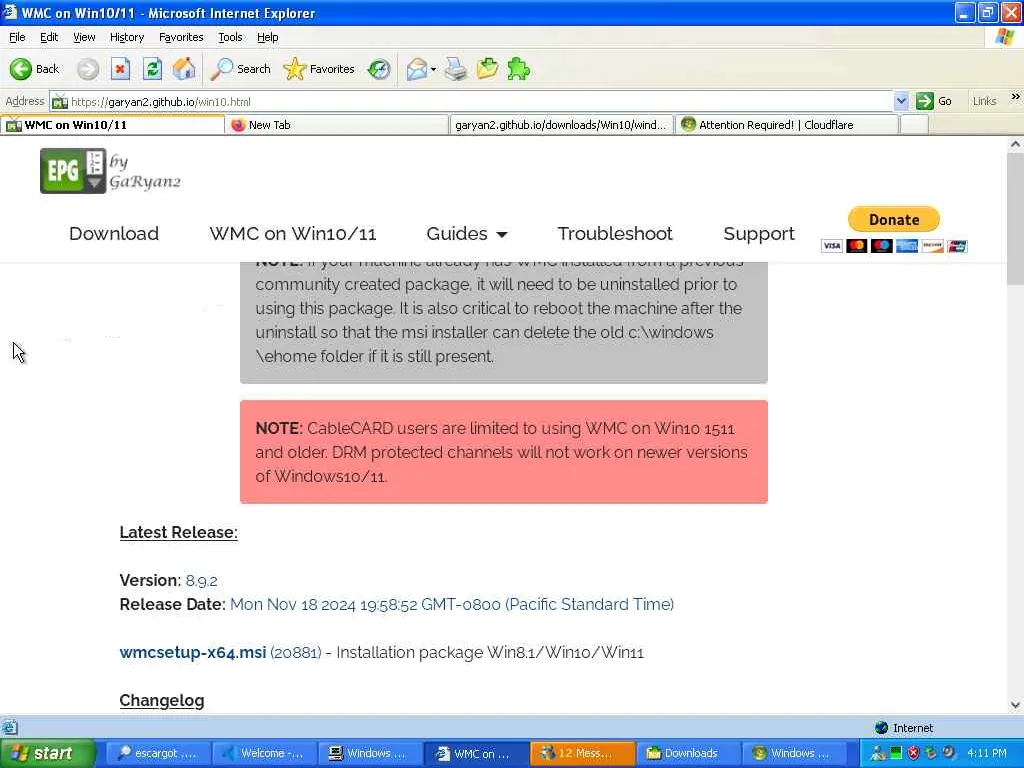The height and width of the screenshot is (768, 1024).
Task: Click the vertical scrollbar thumb
Action: tap(1016, 219)
